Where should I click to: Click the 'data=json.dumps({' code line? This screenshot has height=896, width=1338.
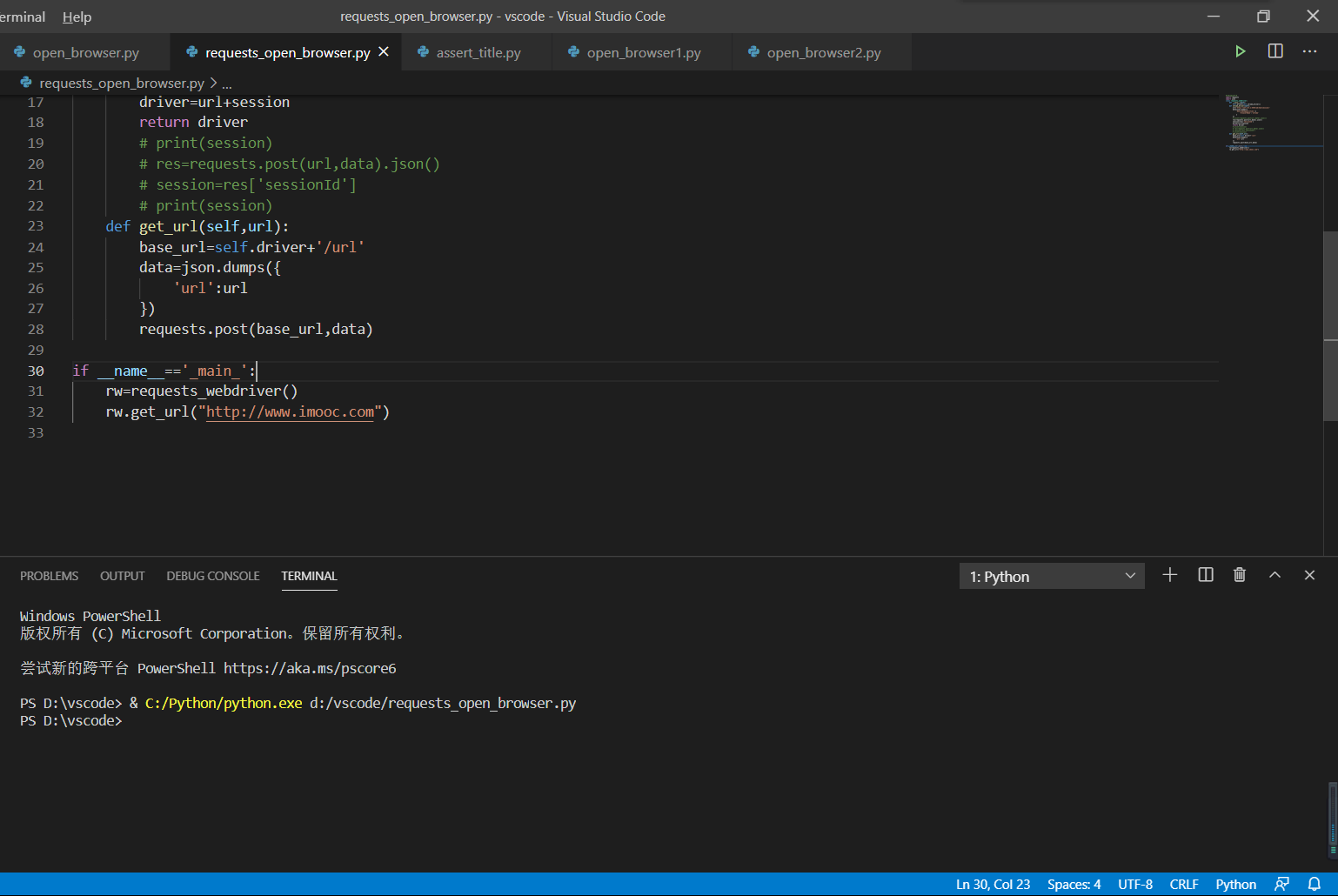pos(210,268)
